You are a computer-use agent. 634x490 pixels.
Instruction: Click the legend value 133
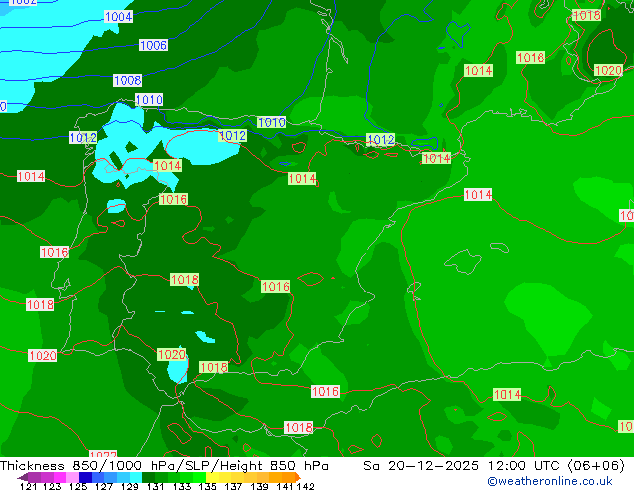(182, 486)
